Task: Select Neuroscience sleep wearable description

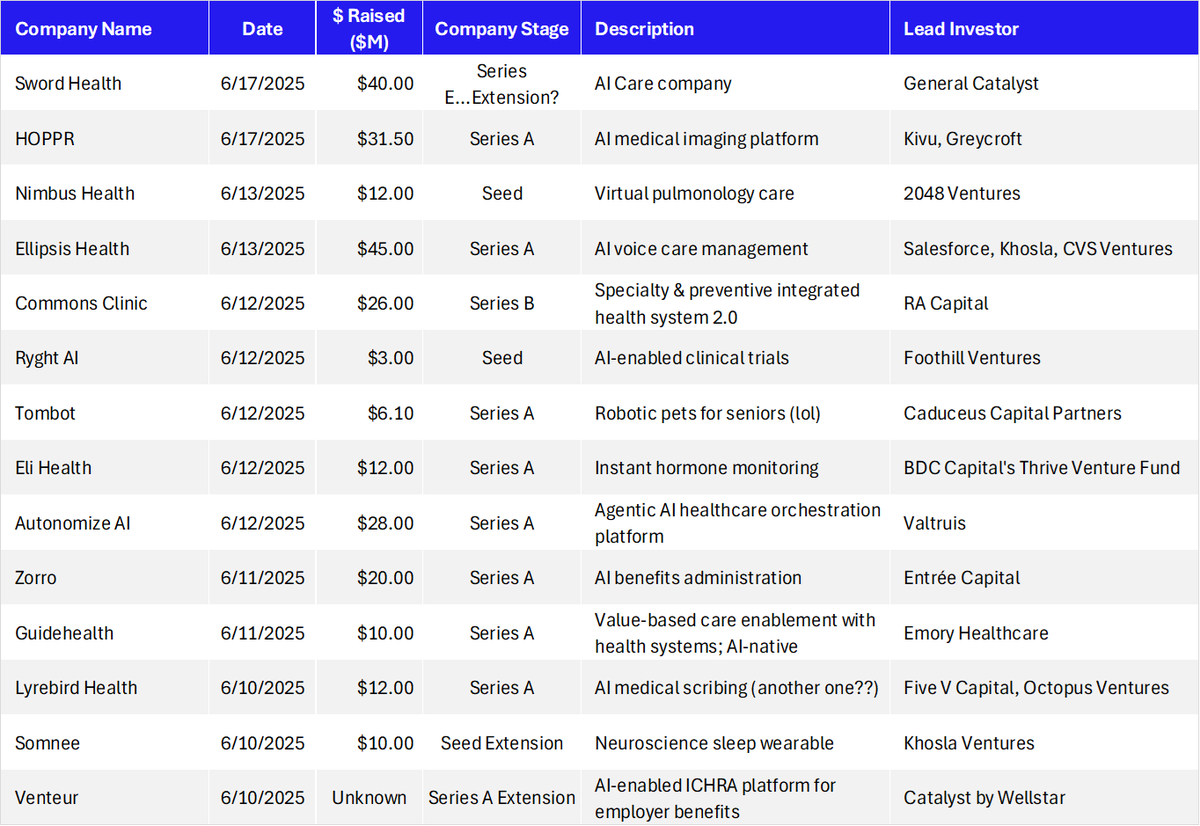Action: [736, 743]
